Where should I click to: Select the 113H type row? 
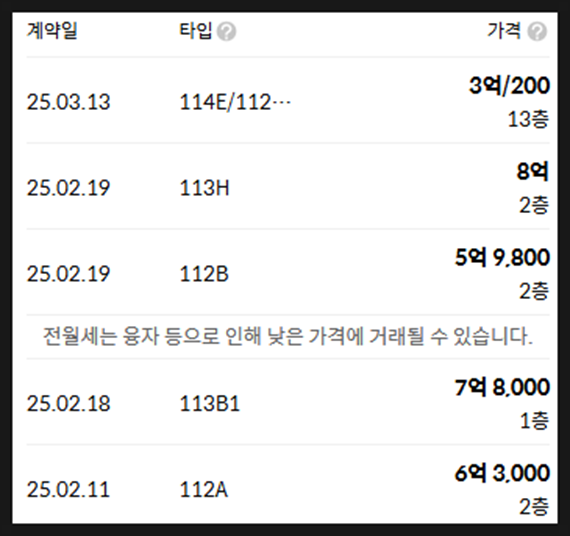coord(288,186)
